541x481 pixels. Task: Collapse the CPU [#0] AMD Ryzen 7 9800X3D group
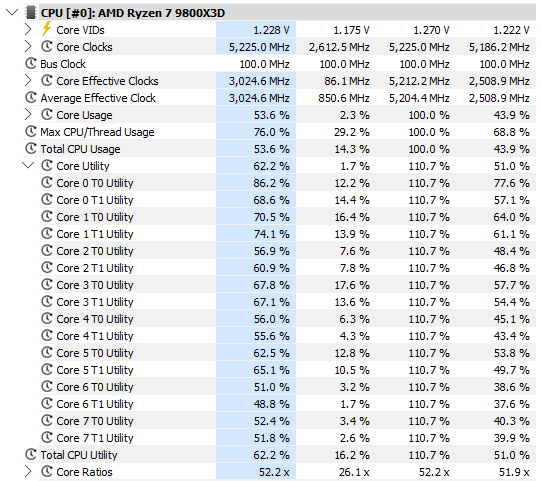12,13
